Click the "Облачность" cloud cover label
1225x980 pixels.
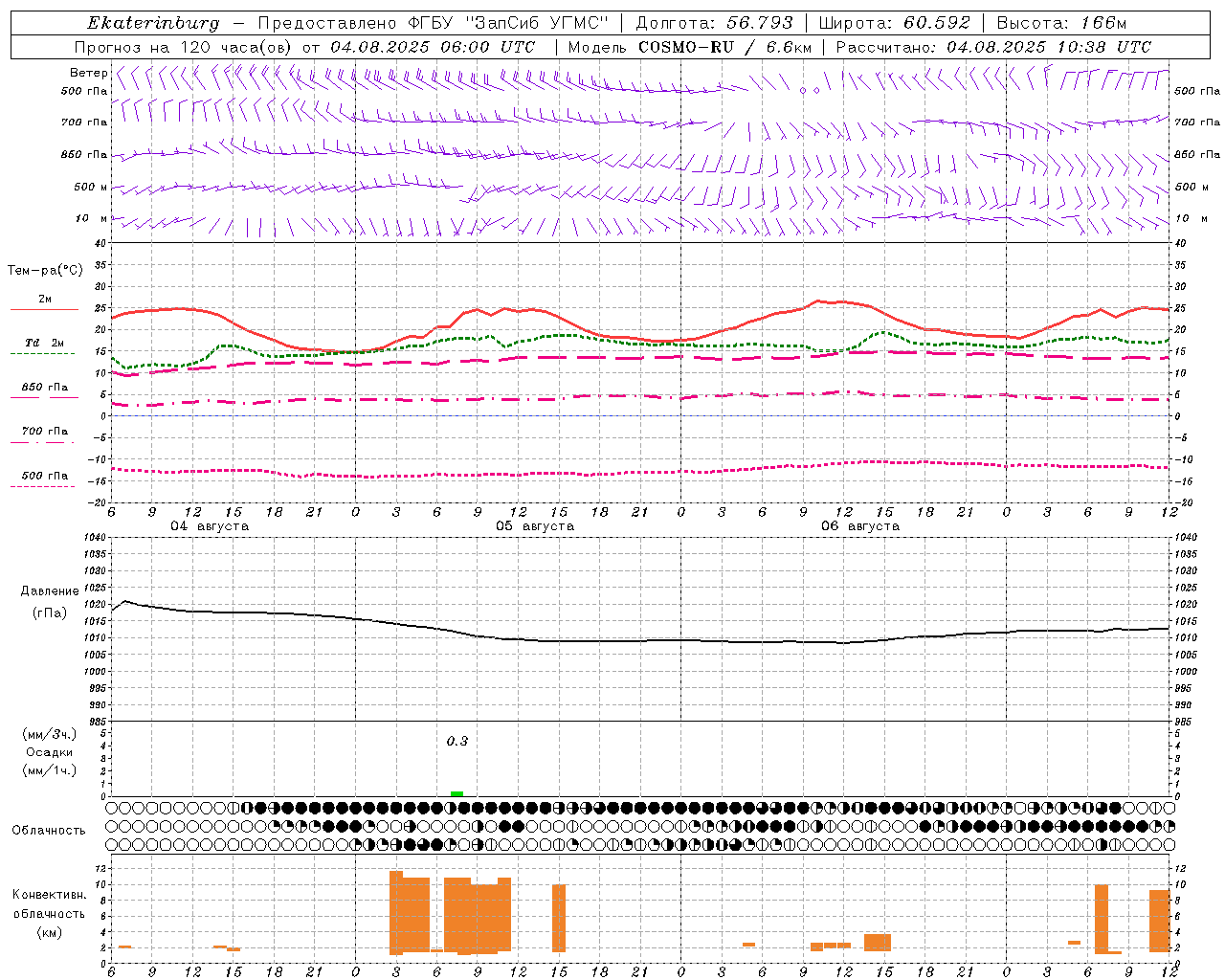49,831
